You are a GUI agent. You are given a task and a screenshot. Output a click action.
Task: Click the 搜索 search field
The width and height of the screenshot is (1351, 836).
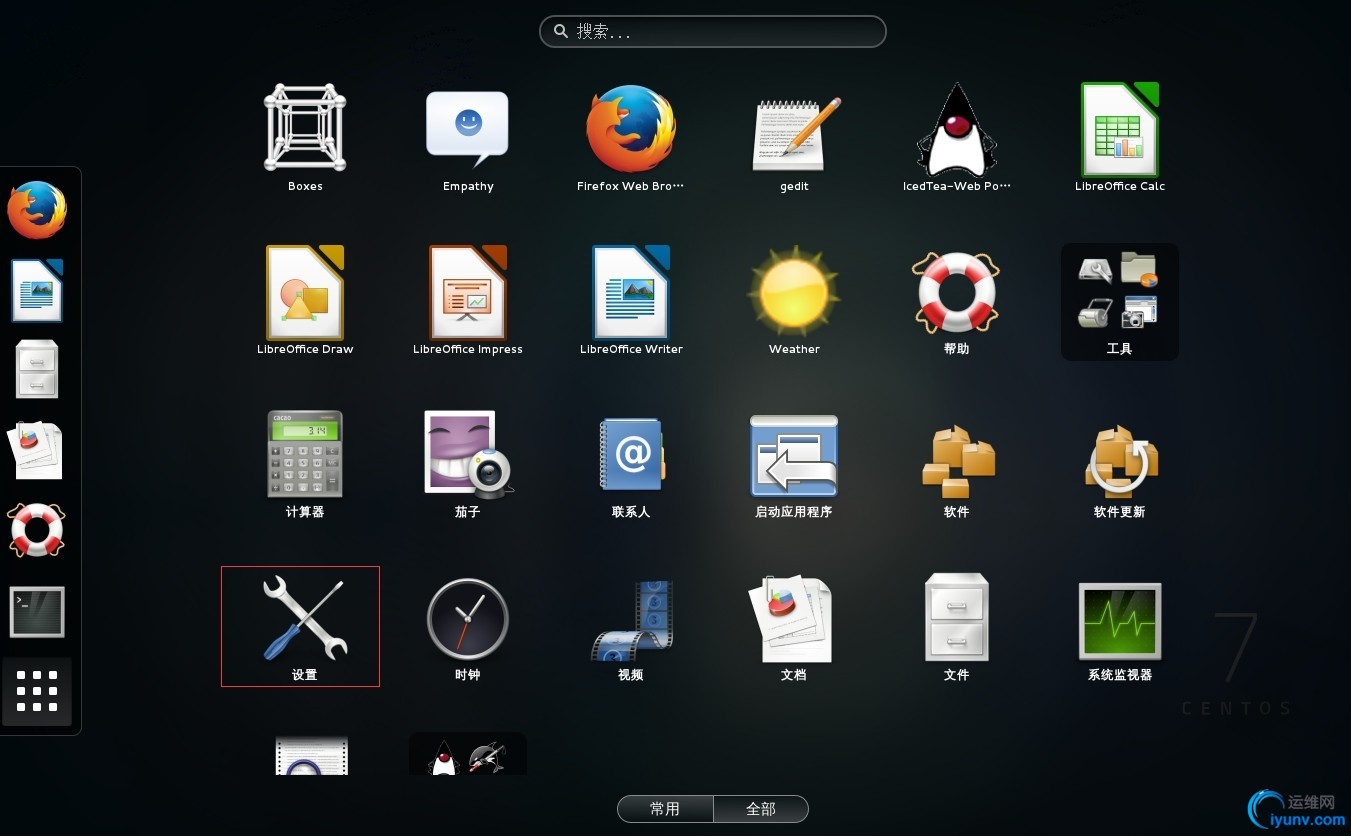tap(713, 31)
